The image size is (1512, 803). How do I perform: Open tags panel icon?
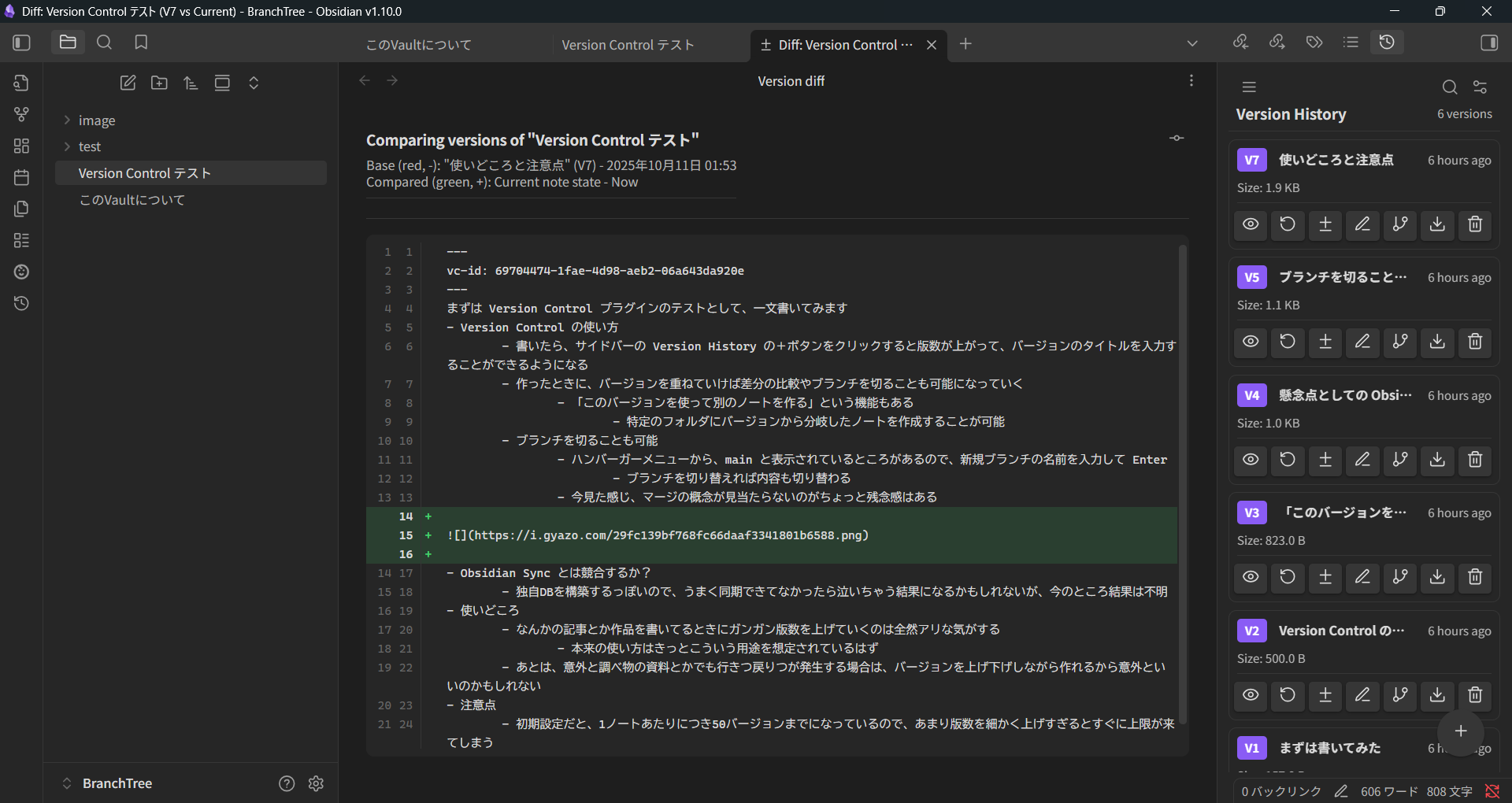coord(1314,43)
